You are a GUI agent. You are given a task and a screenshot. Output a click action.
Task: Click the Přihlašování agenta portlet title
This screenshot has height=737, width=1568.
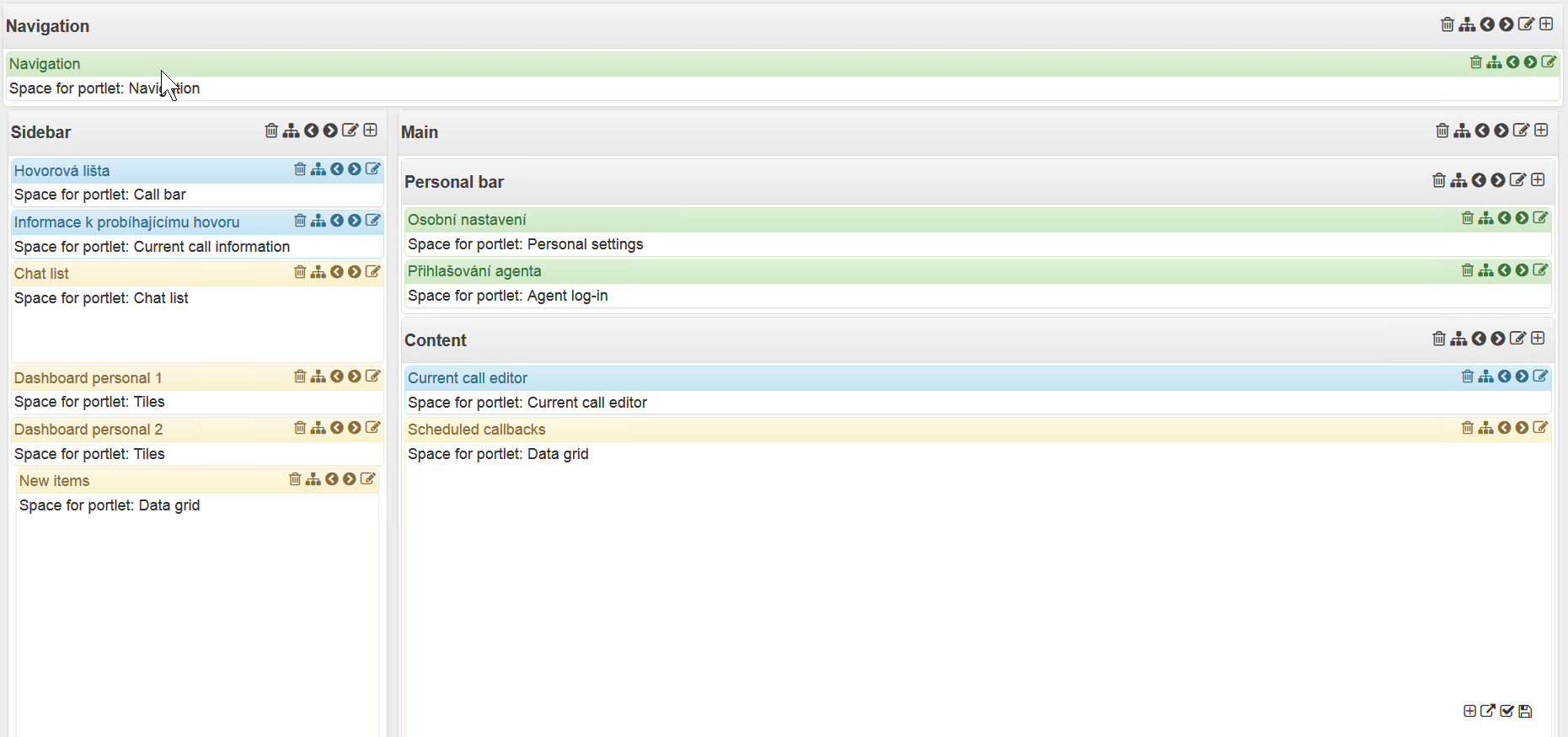point(474,271)
